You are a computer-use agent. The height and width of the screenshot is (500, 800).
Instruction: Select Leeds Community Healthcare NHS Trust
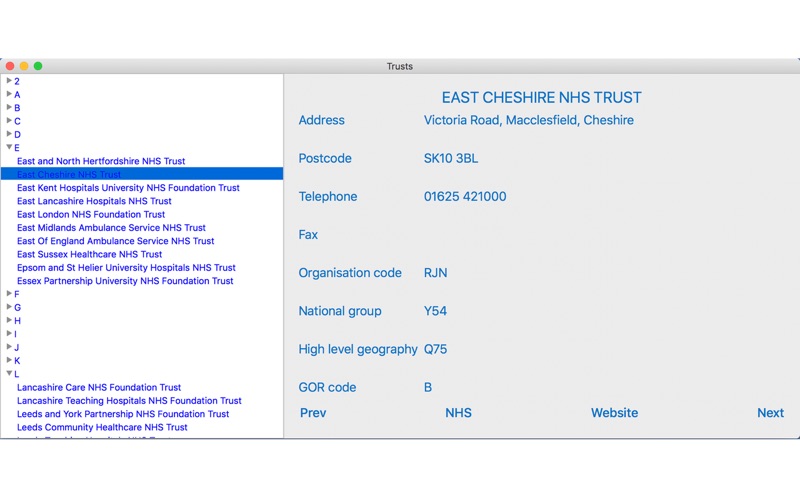click(102, 427)
